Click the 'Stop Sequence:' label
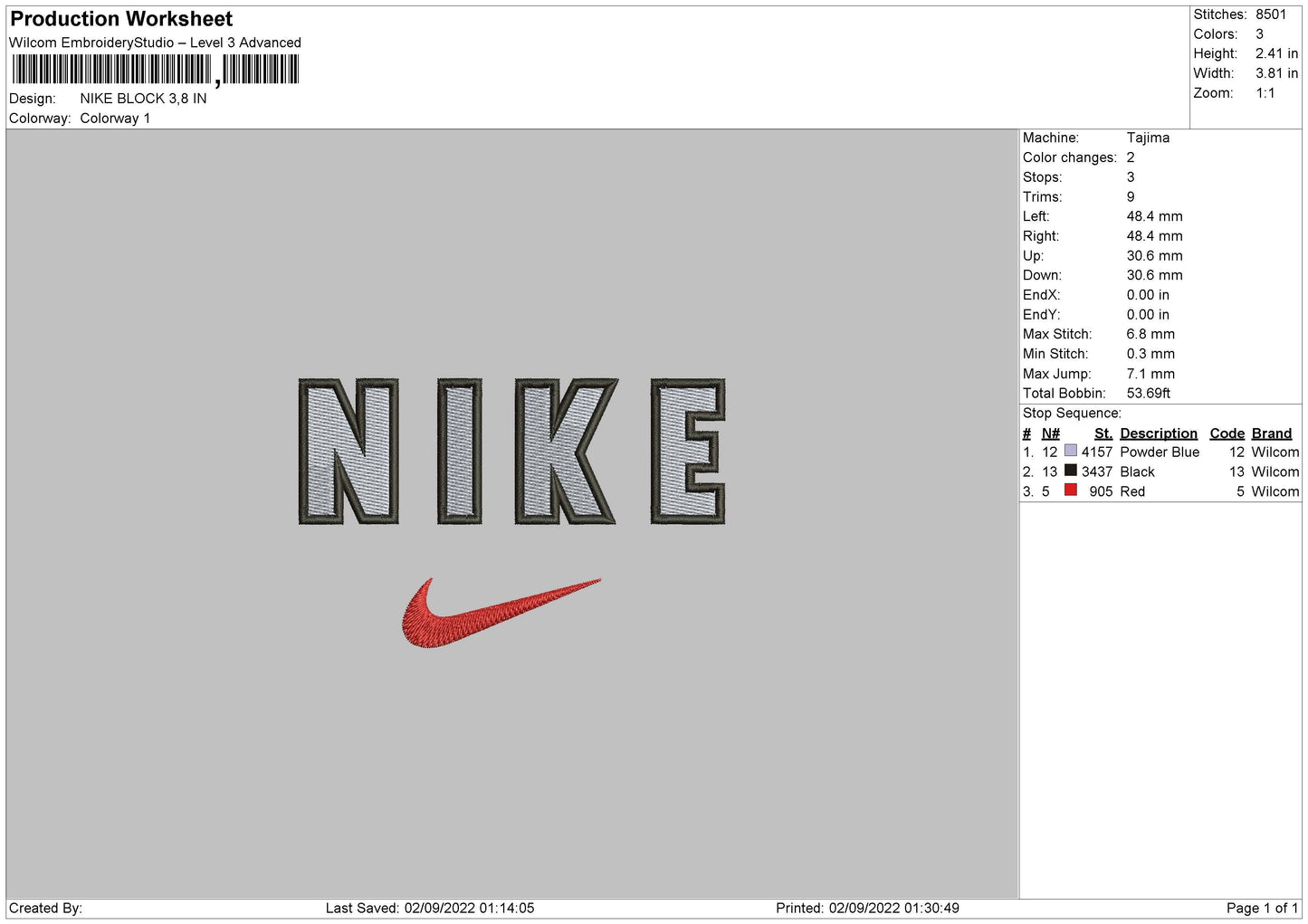Screen dimensions: 1308x924 1072,414
